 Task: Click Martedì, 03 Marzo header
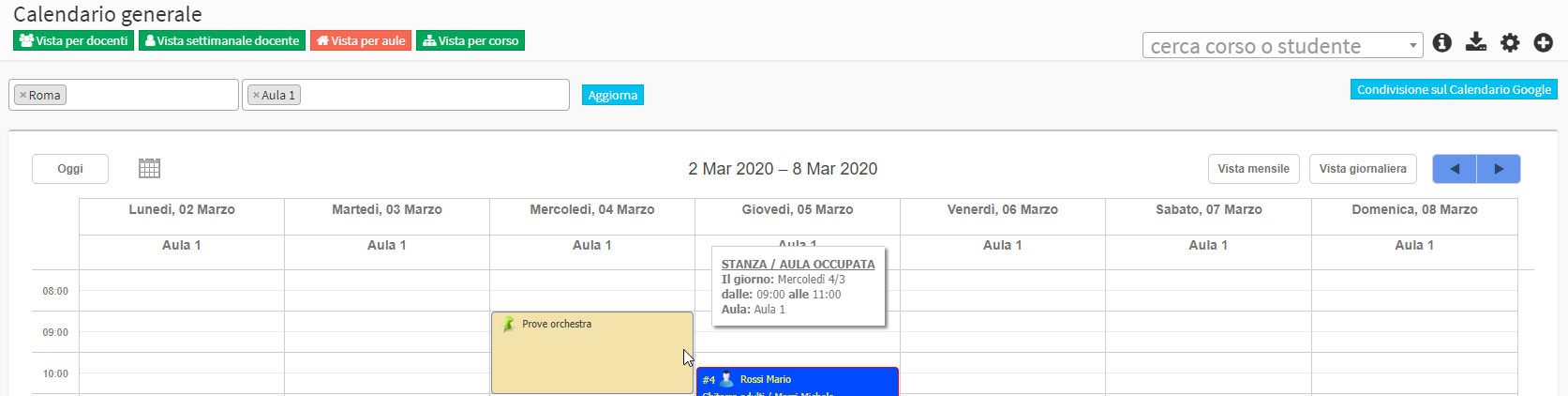coord(387,209)
